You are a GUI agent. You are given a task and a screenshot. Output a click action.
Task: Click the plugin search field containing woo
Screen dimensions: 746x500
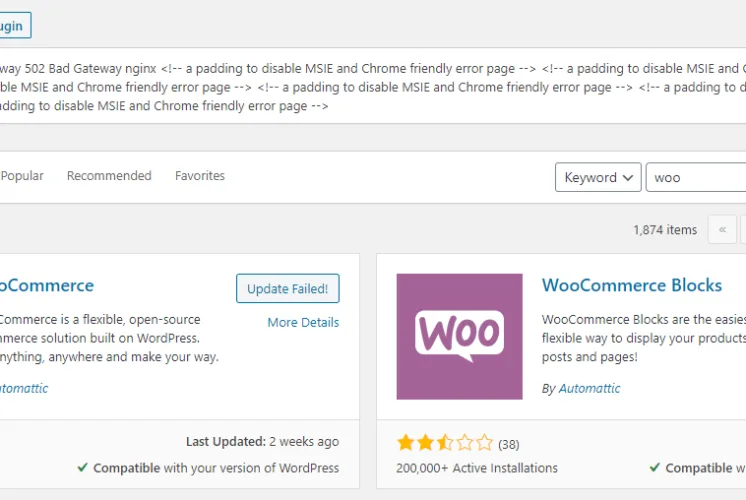point(696,177)
